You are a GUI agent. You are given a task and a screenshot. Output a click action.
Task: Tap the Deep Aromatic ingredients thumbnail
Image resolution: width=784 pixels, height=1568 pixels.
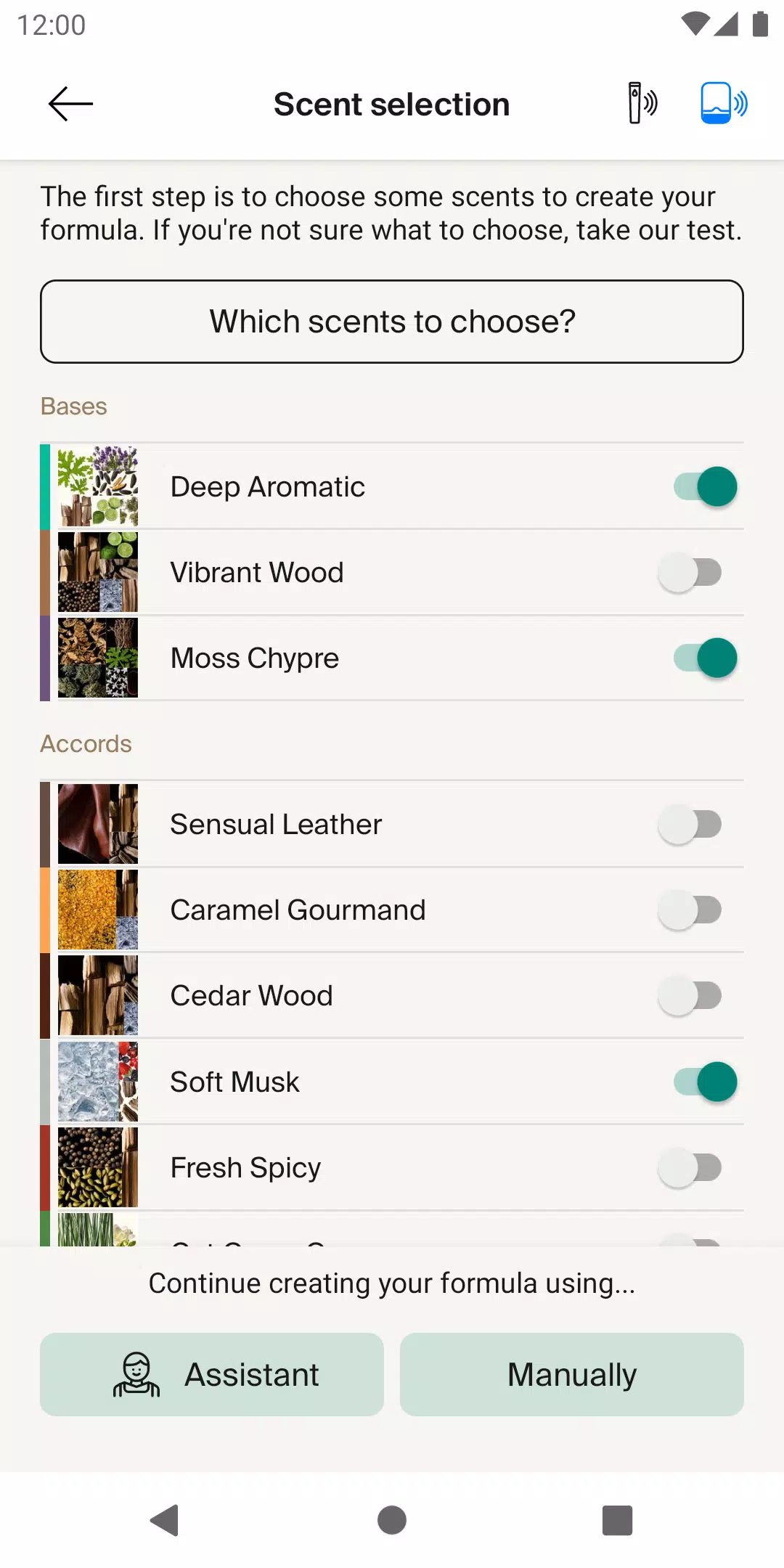(98, 486)
